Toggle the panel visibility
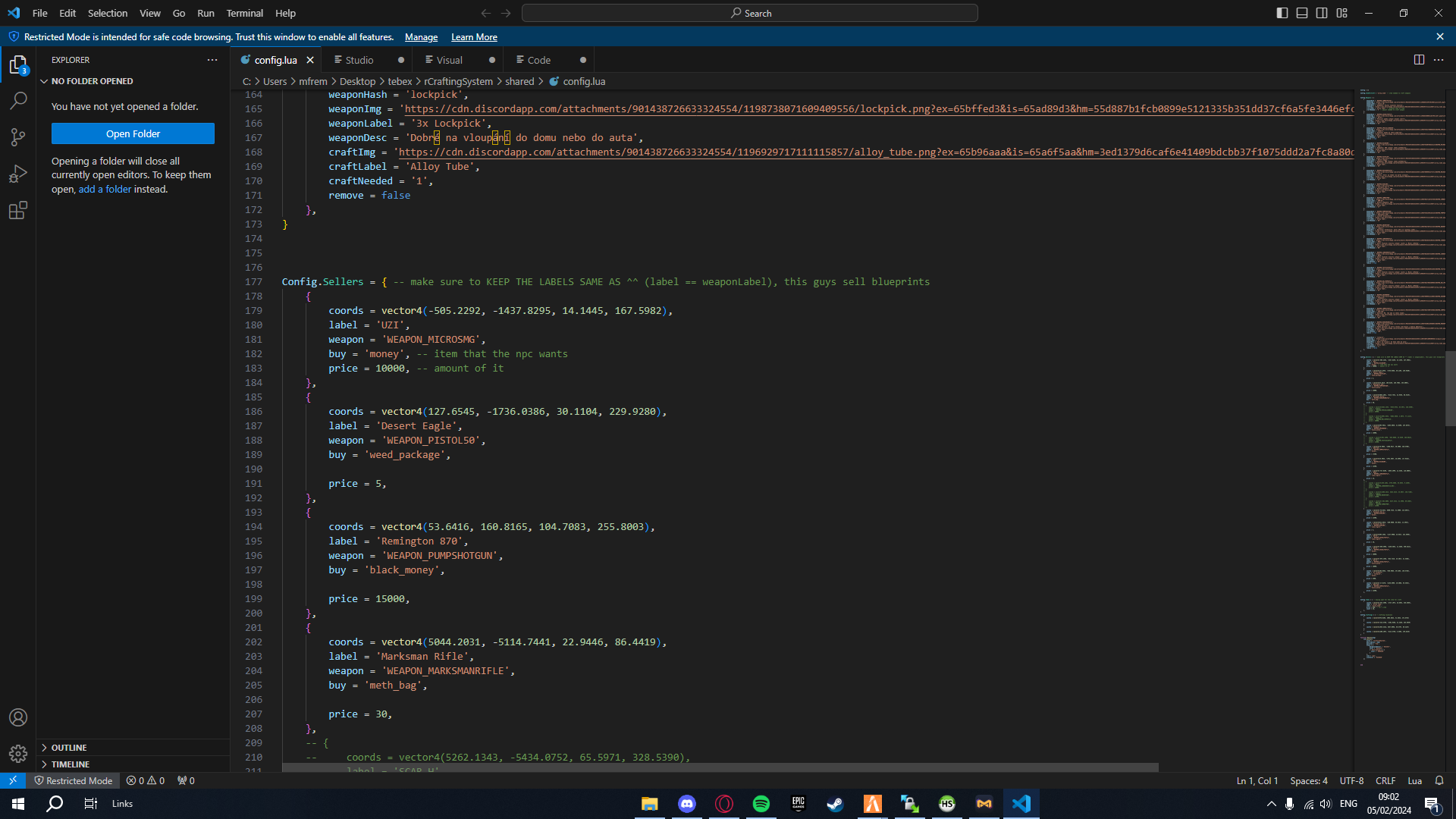 coord(1301,13)
